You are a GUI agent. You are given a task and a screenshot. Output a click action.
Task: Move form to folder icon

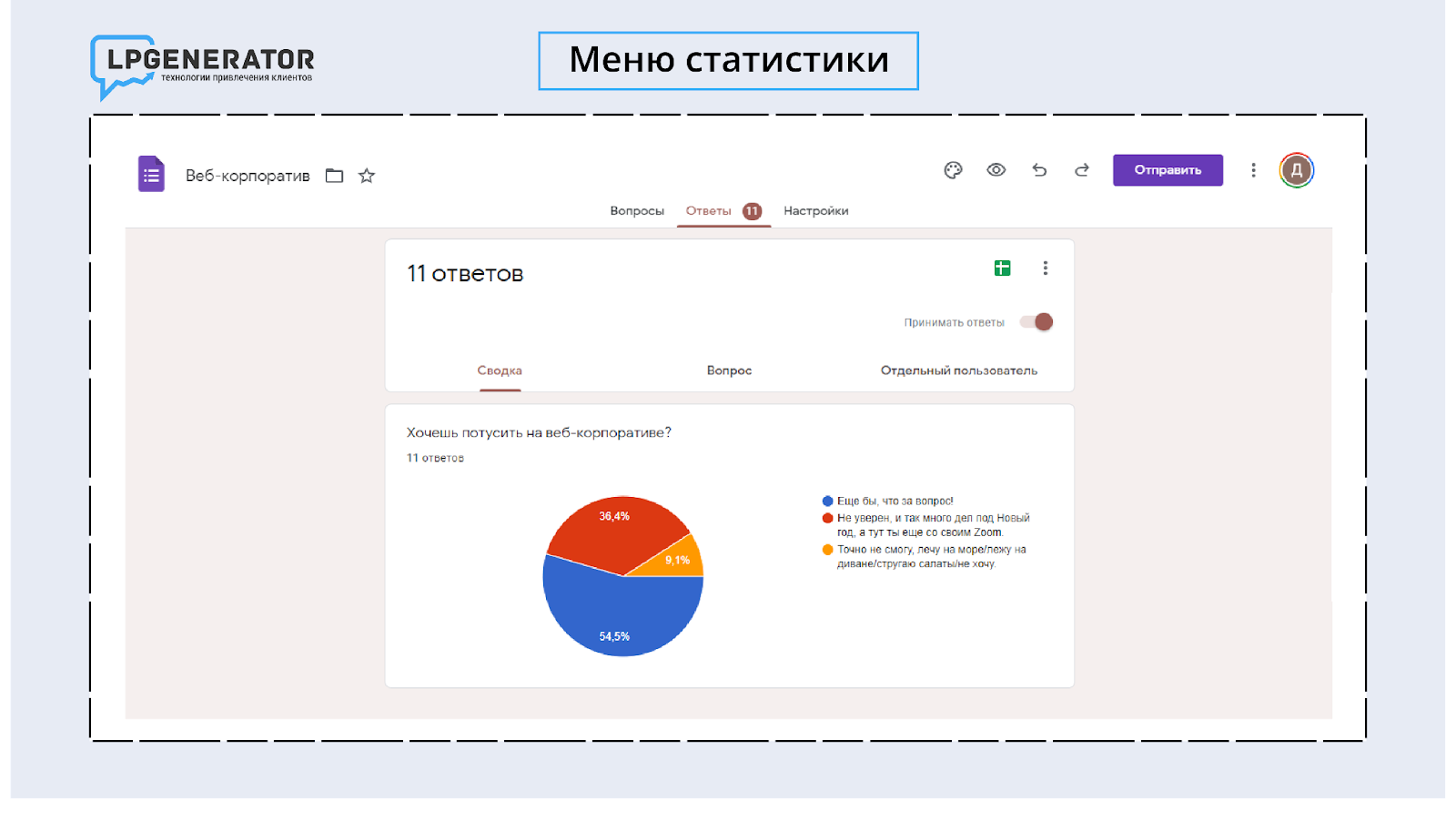point(334,176)
